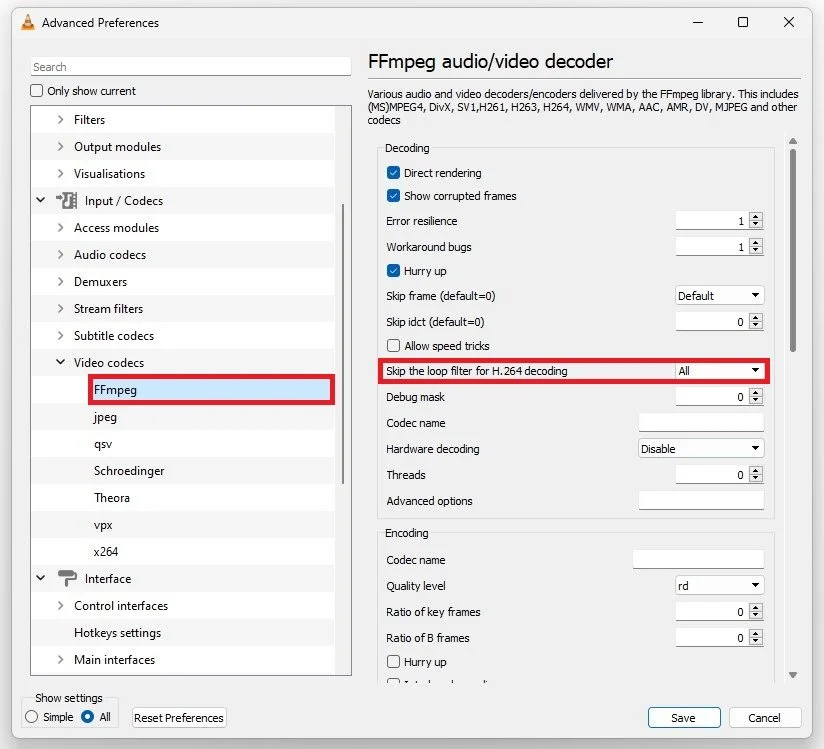Viewport: 824px width, 749px height.
Task: Collapse Input / Codecs section
Action: click(x=40, y=200)
